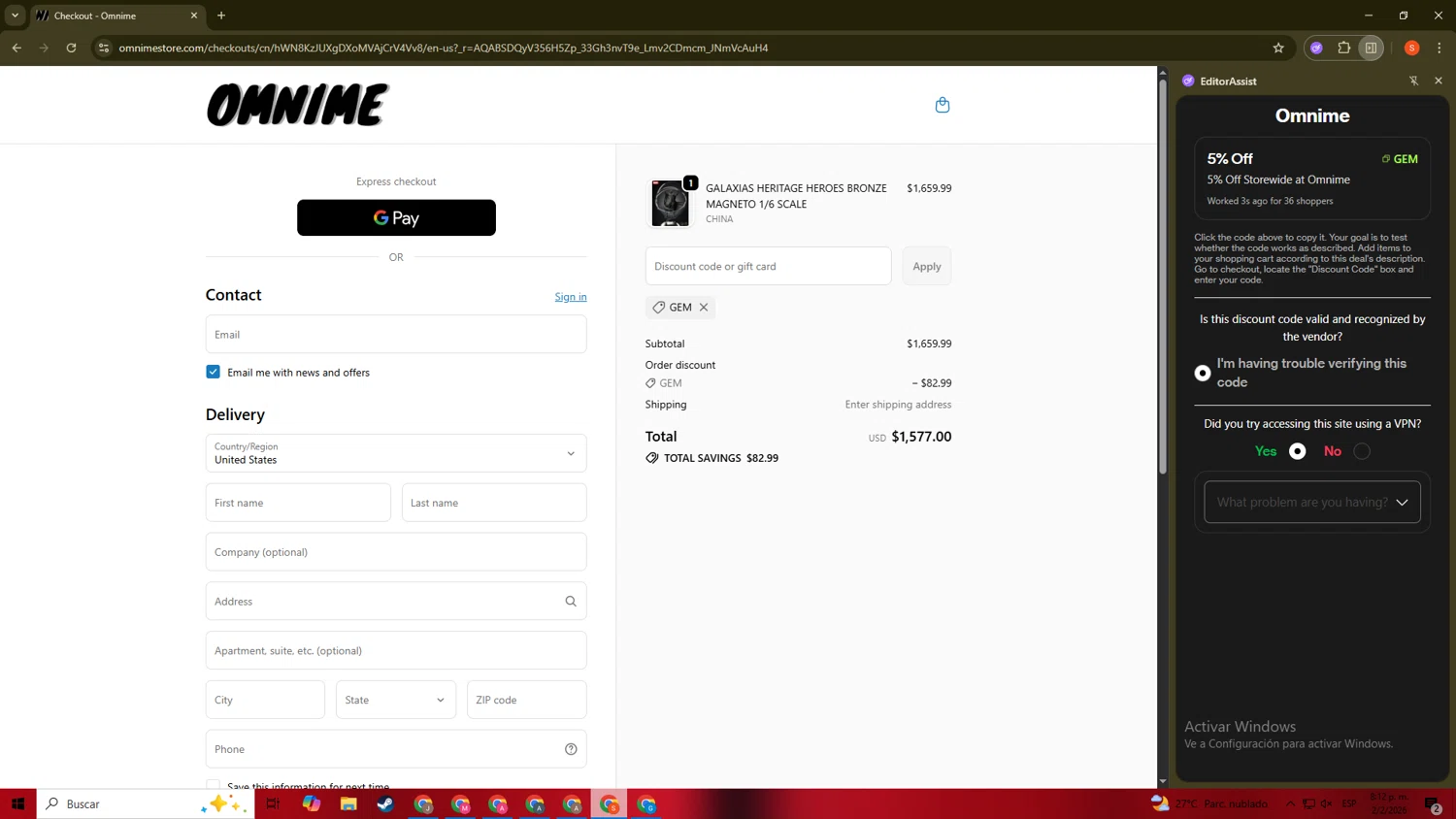Click the Total amount $1,577.00
The width and height of the screenshot is (1456, 819).
pos(921,437)
